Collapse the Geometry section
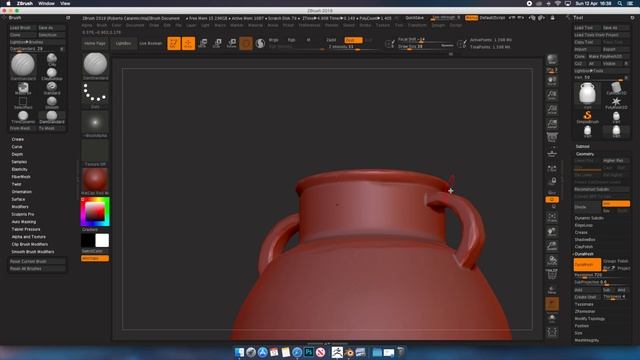Screen dimensions: 640x360 coord(585,154)
